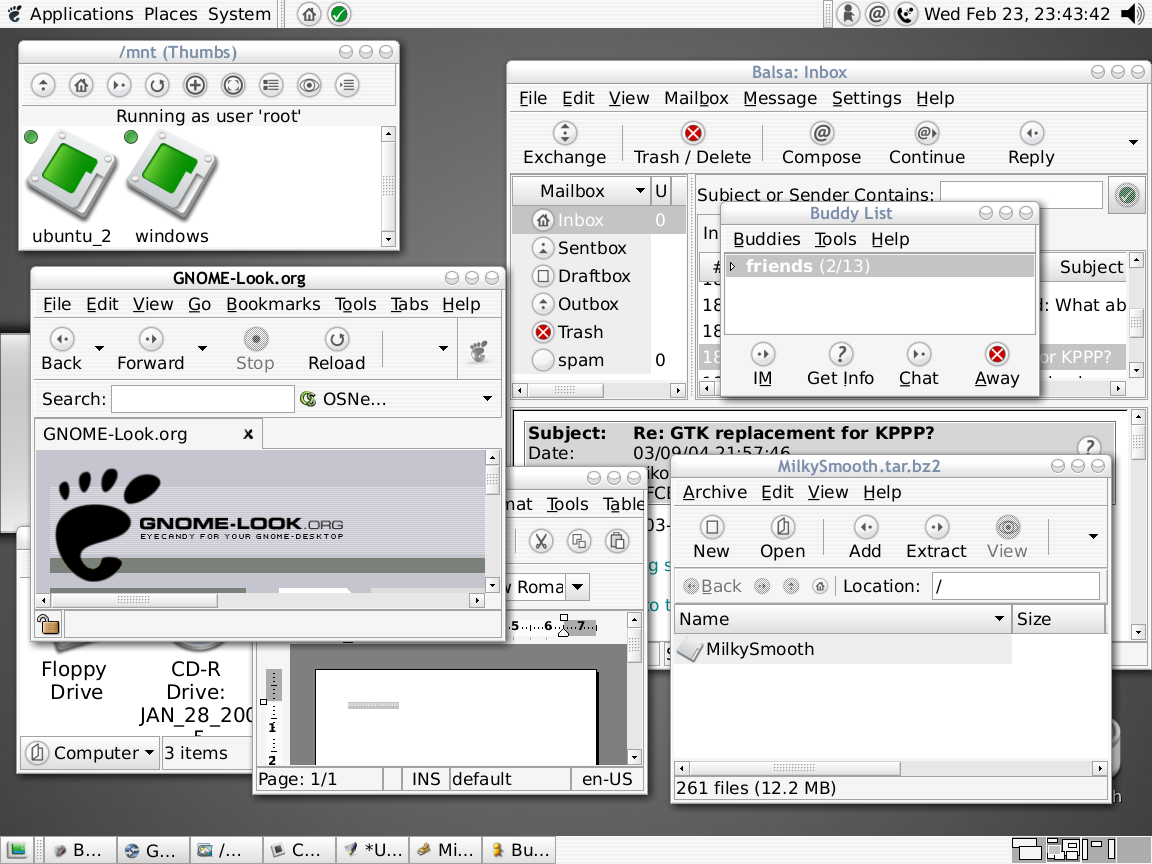Select MilkySmooth folder in archive list
This screenshot has height=864, width=1152.
tap(843, 649)
